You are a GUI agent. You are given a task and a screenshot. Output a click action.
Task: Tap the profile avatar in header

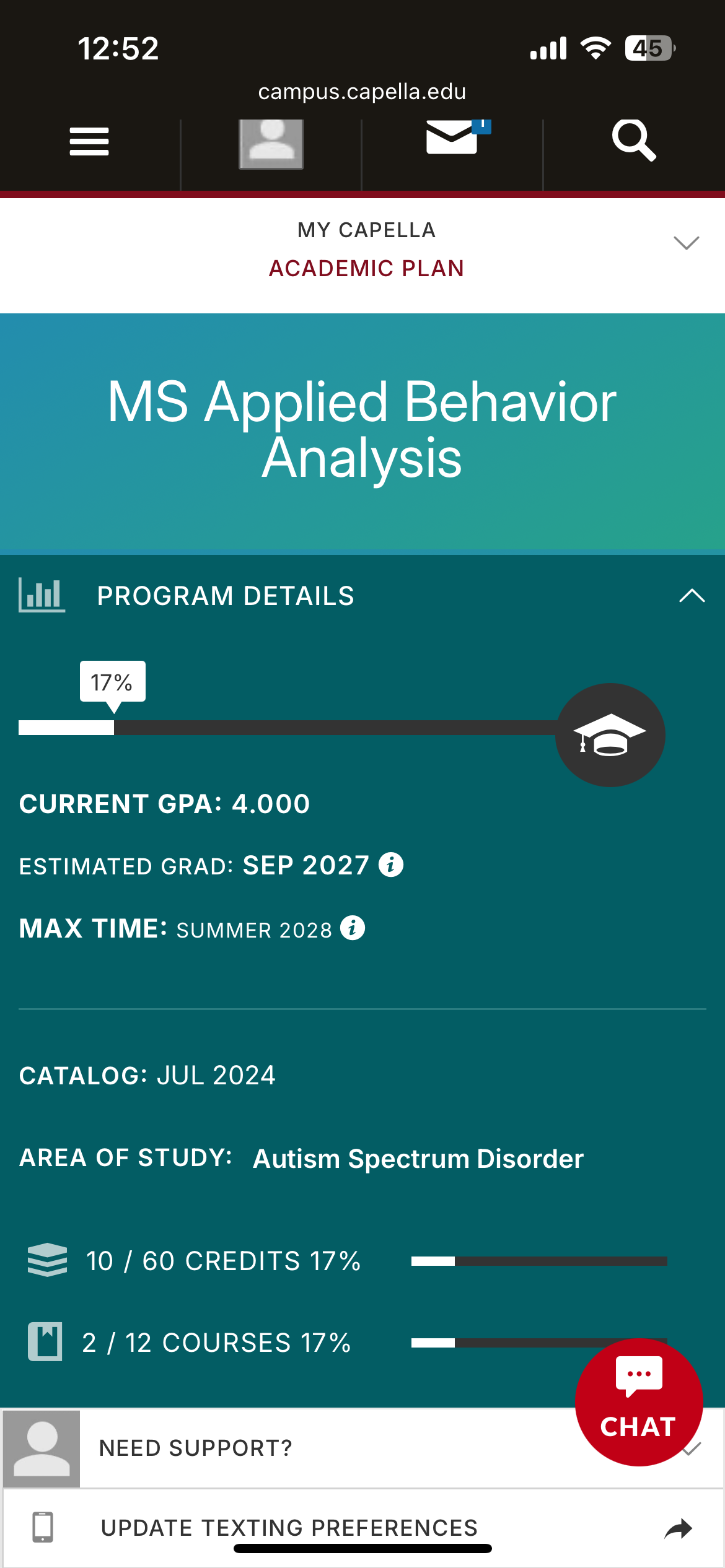coord(271,143)
